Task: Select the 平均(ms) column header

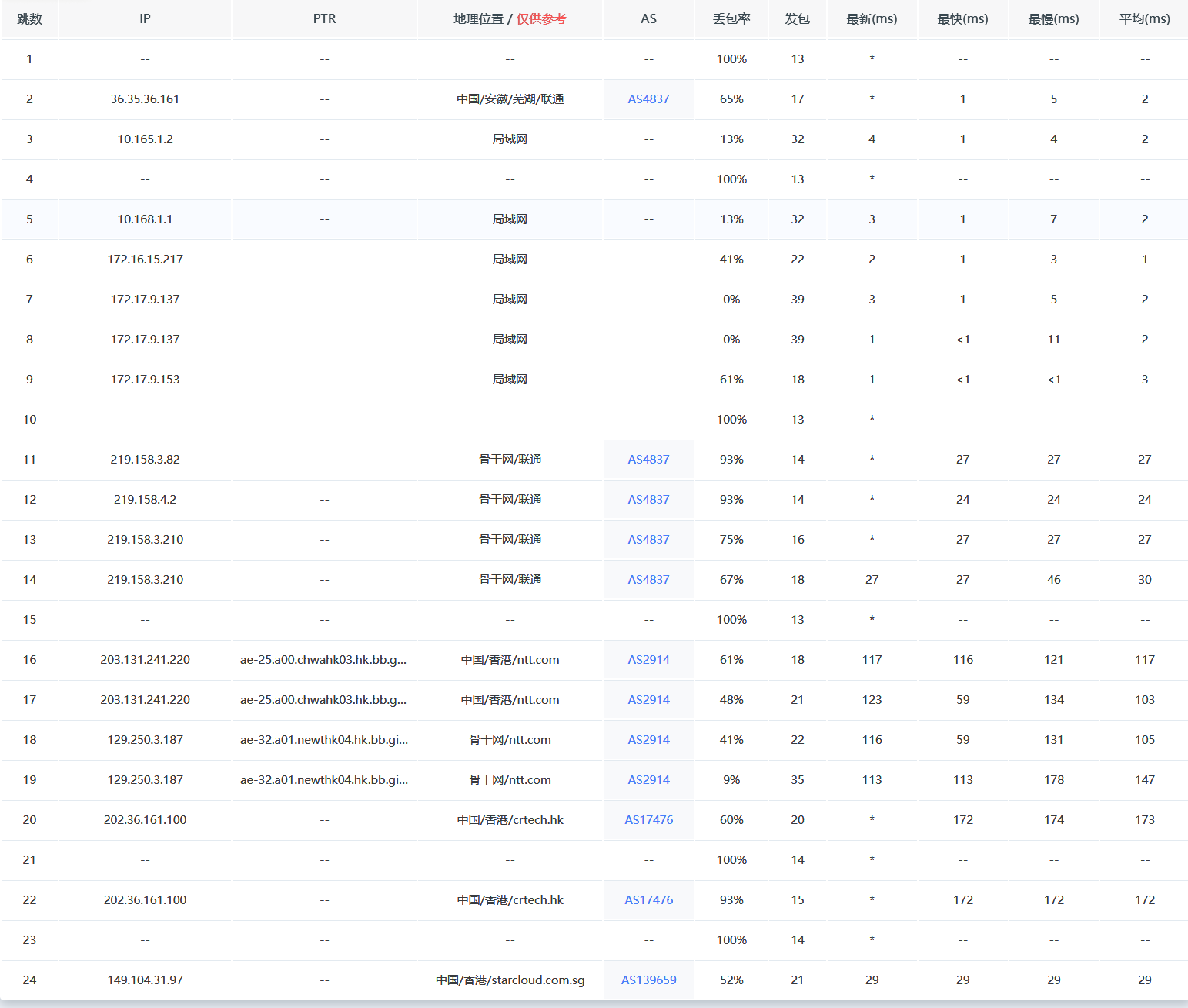Action: (x=1144, y=19)
